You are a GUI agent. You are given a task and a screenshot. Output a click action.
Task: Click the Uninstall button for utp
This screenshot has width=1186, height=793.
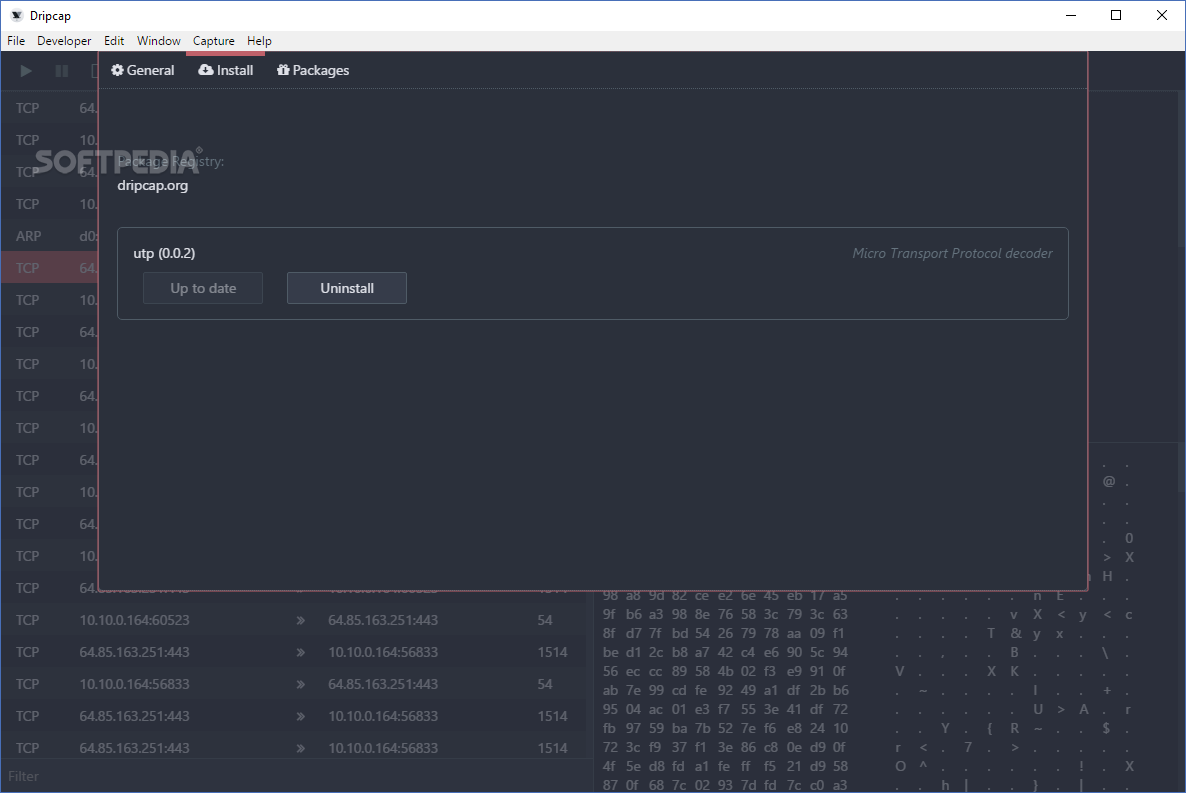(347, 288)
